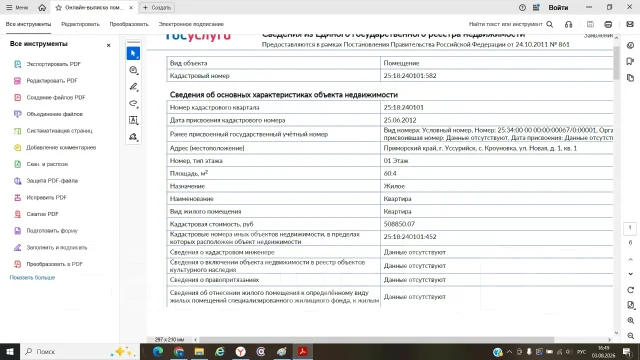This screenshot has height=360, width=640.
Task: Open the Adobe apps grid icon
Action: (536, 7)
